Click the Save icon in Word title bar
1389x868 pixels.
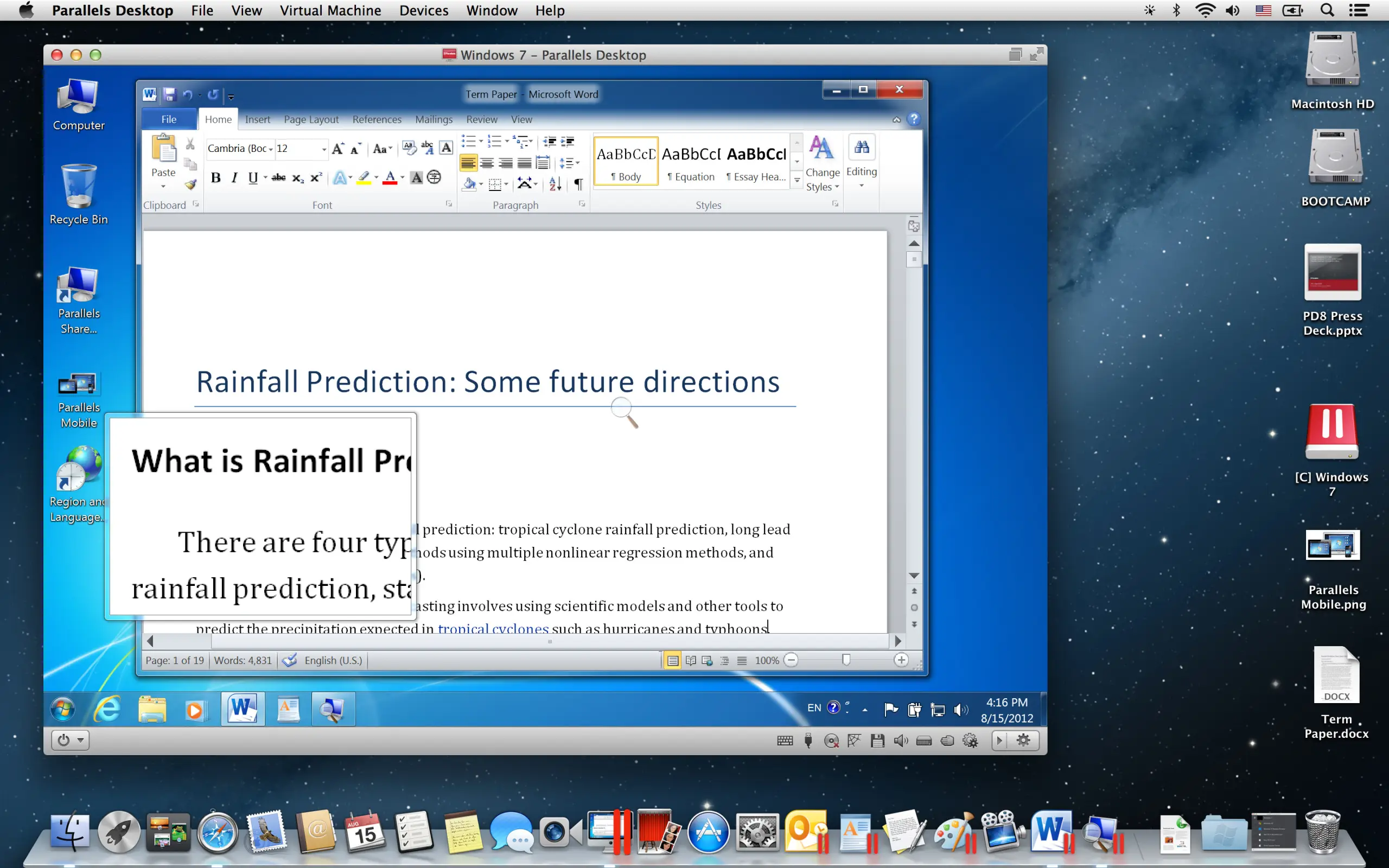[x=169, y=94]
